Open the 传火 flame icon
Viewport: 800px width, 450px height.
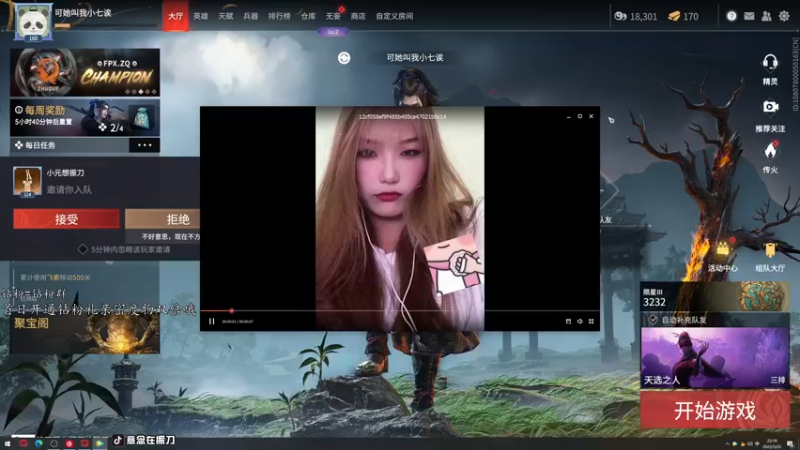pos(770,151)
